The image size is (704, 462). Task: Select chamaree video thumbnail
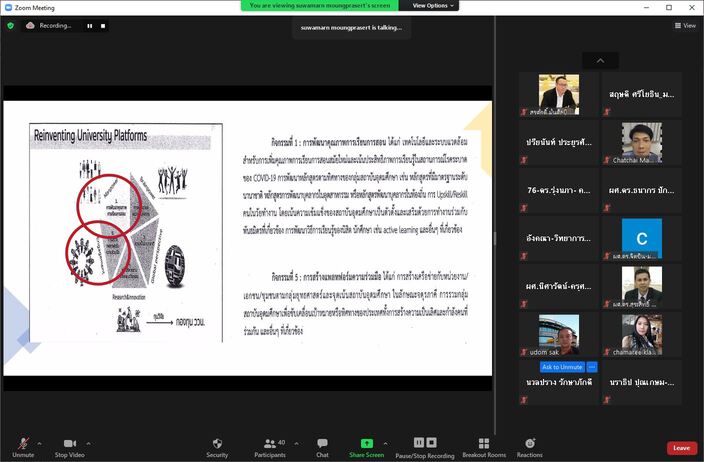[x=642, y=335]
